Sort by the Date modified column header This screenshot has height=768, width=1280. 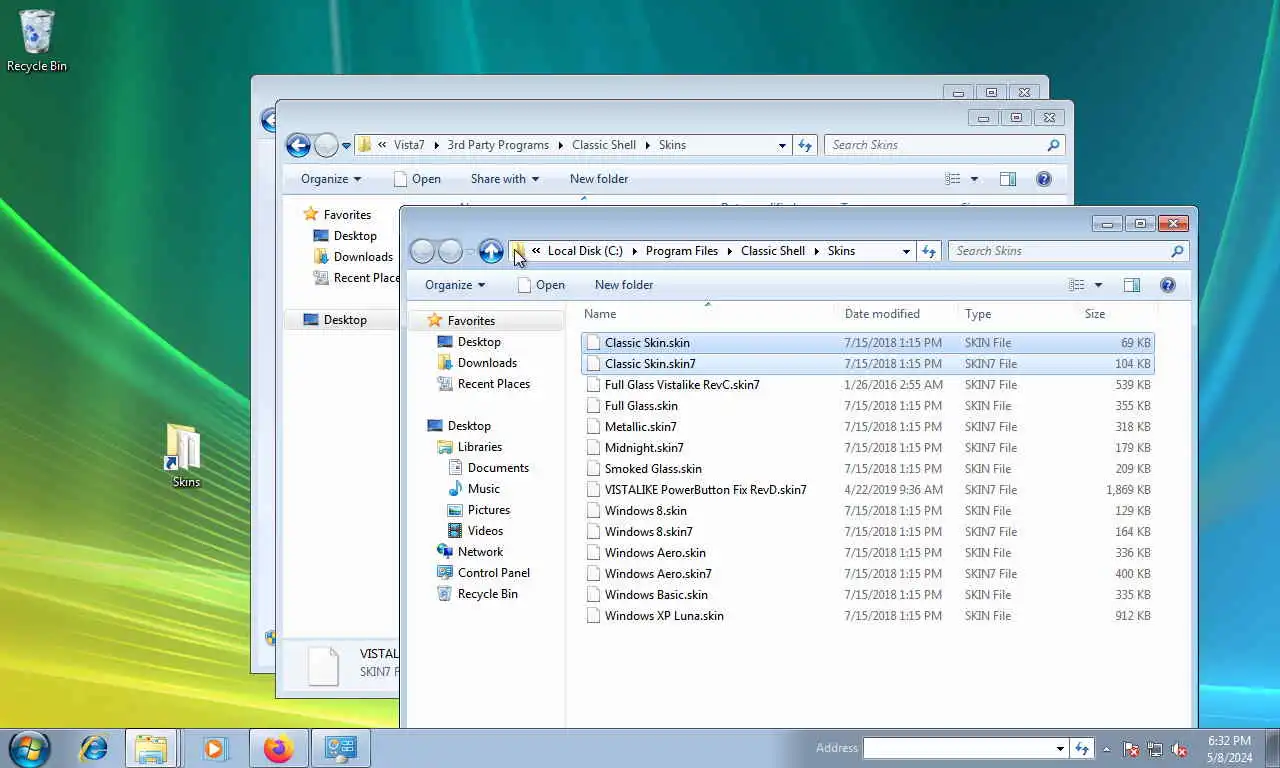coord(896,314)
